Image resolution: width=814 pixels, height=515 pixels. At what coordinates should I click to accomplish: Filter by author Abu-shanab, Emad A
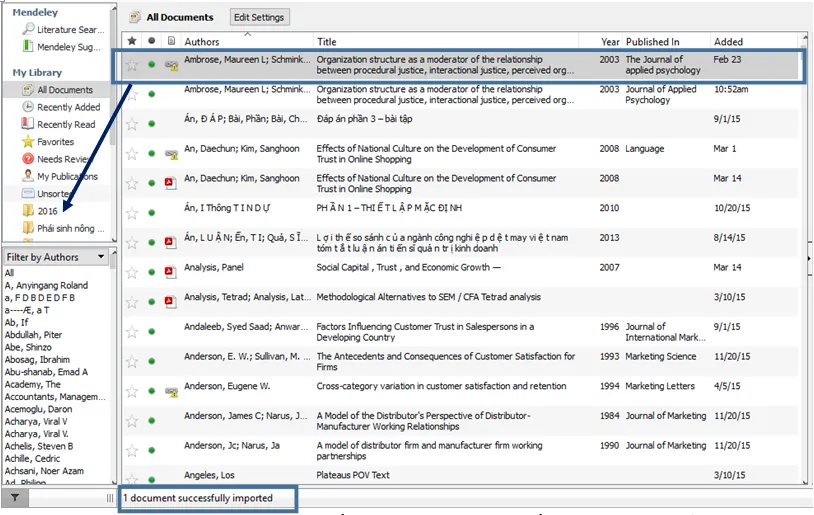pyautogui.click(x=46, y=372)
